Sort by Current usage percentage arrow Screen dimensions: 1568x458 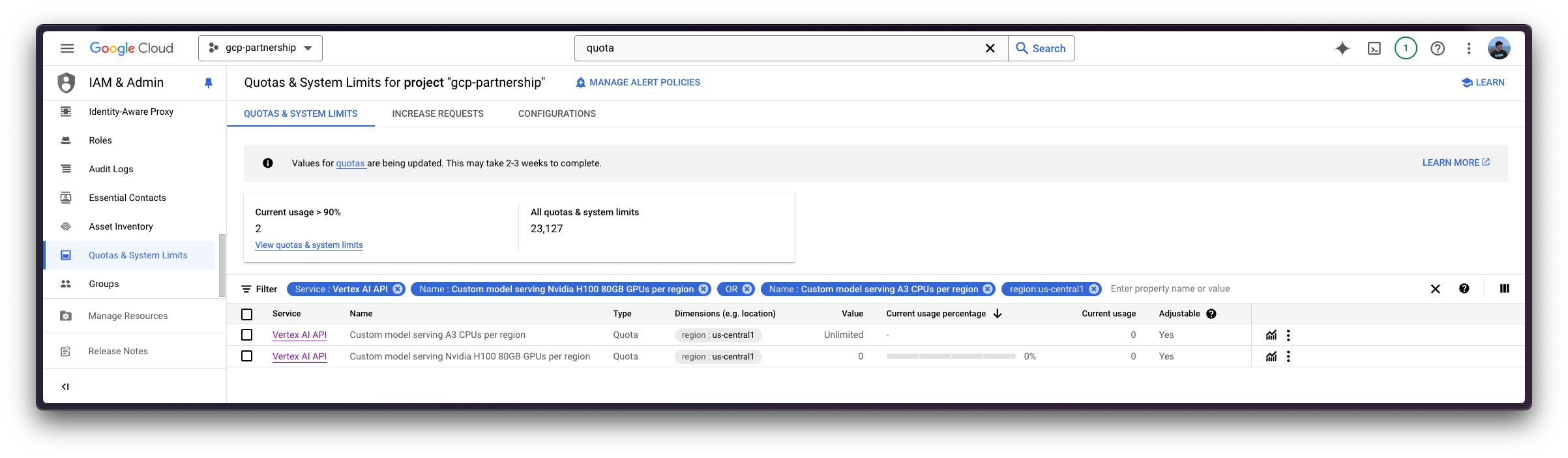tap(997, 314)
